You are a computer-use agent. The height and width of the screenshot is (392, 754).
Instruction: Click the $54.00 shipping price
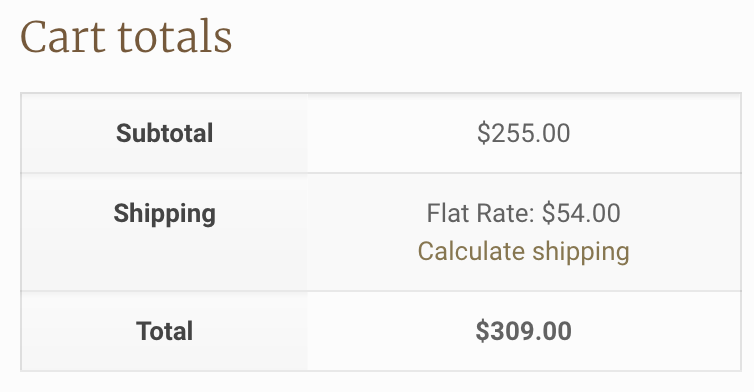[581, 213]
